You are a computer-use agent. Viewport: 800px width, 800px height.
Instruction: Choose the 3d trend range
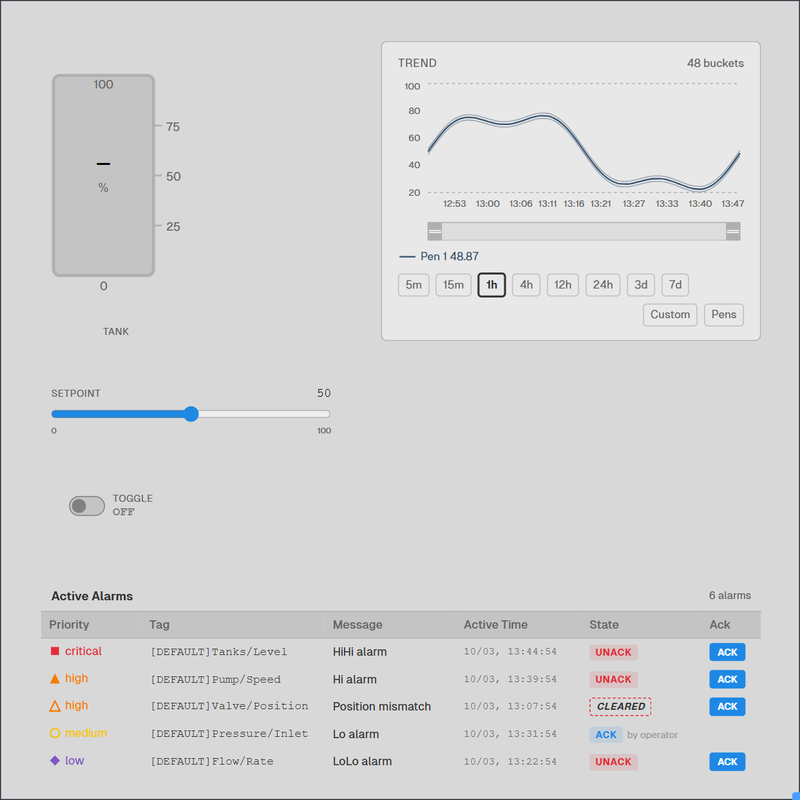click(641, 285)
